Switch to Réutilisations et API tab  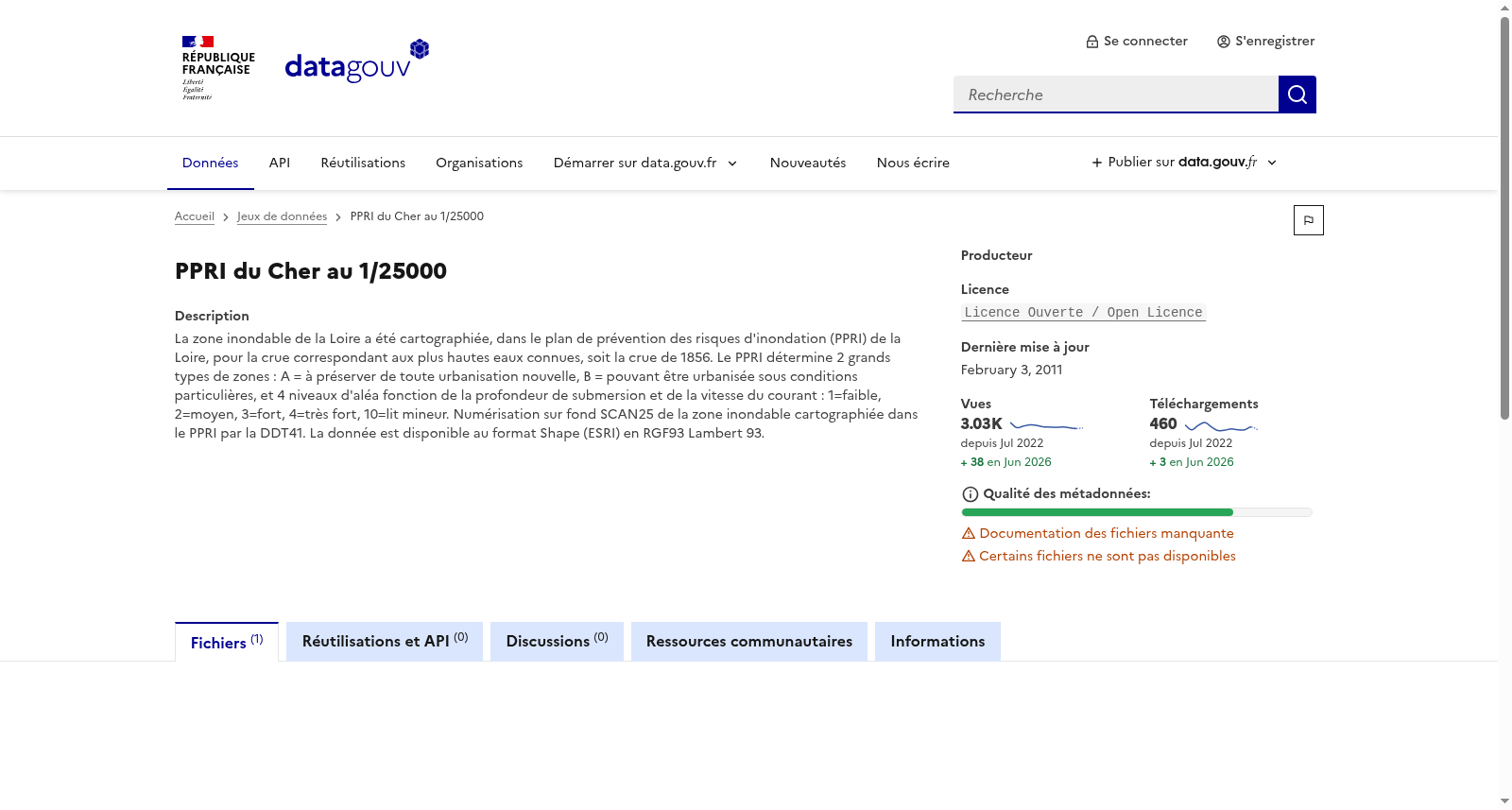[385, 641]
